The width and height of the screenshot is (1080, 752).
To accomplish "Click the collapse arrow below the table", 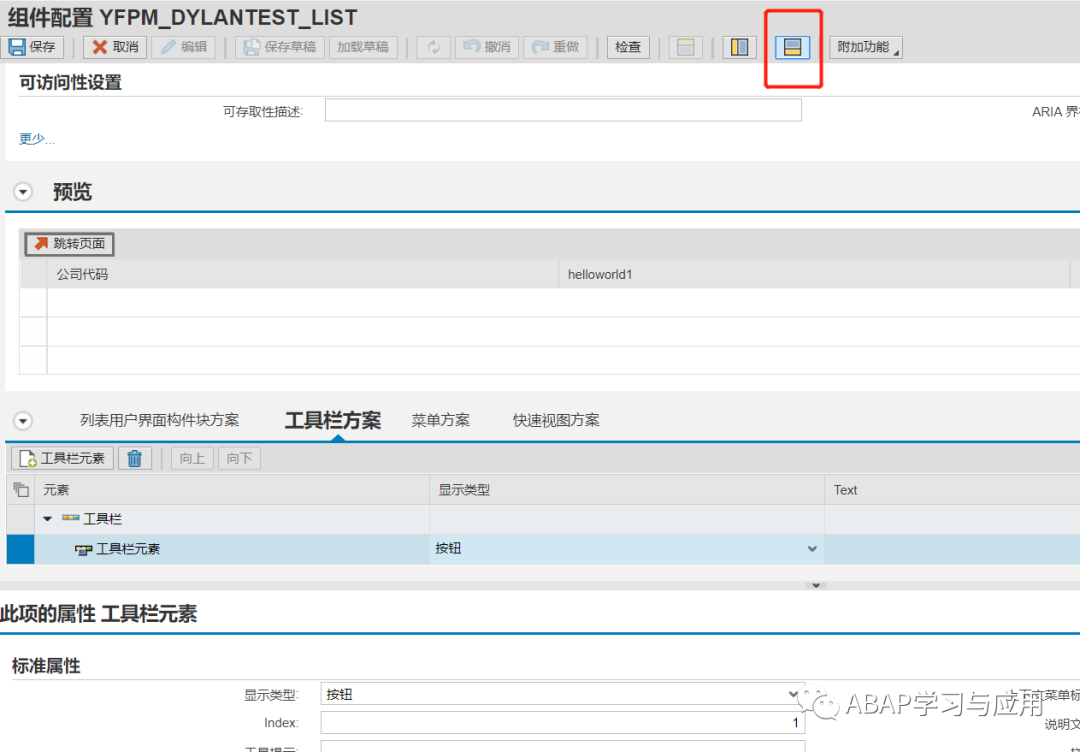I will coord(816,585).
